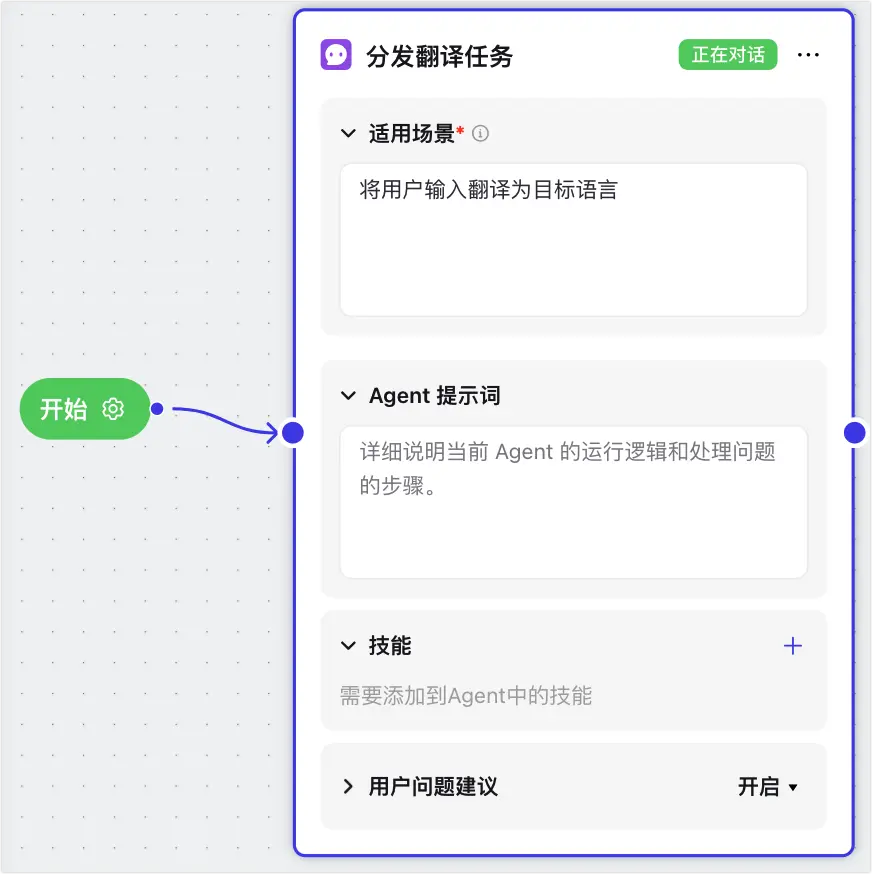872x874 pixels.
Task: Click the left input port of the agent node
Action: coord(292,432)
